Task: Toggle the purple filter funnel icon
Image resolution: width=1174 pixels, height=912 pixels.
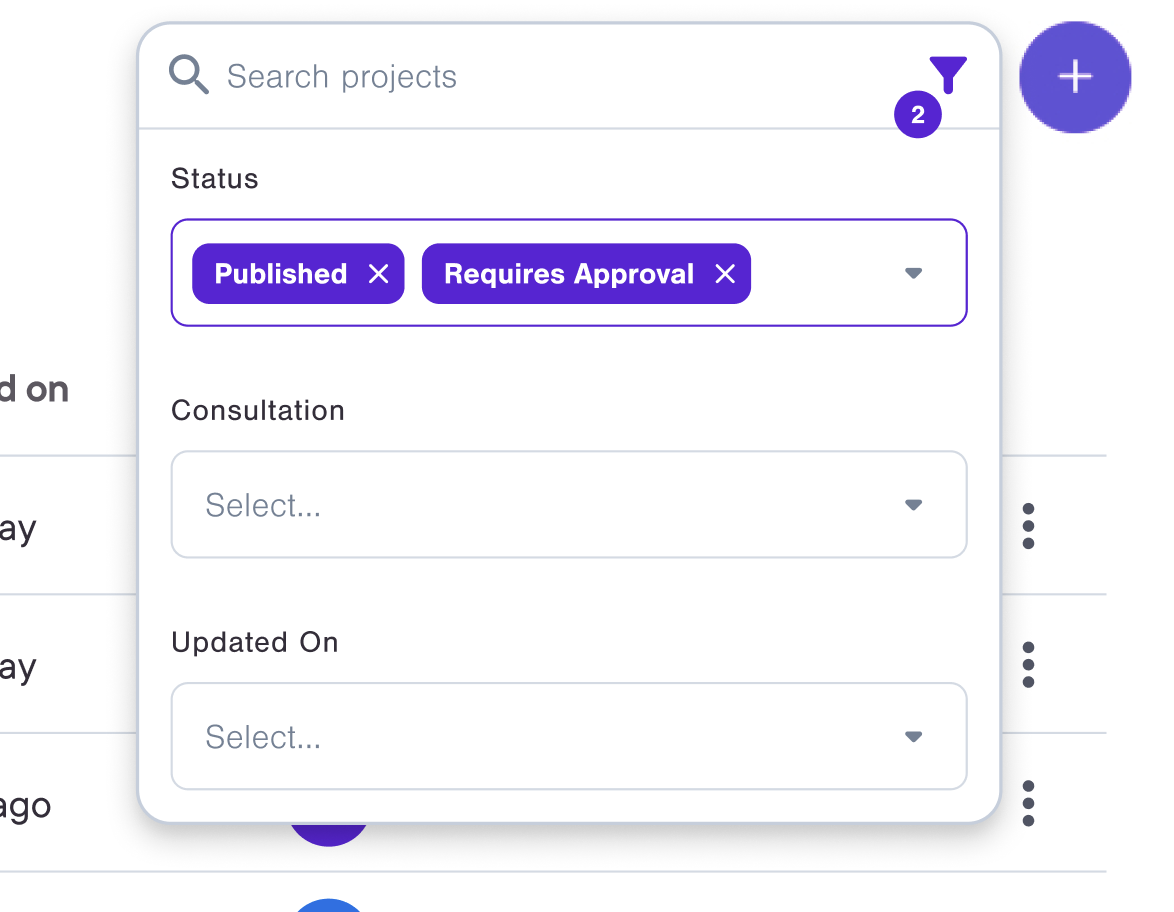Action: click(948, 73)
